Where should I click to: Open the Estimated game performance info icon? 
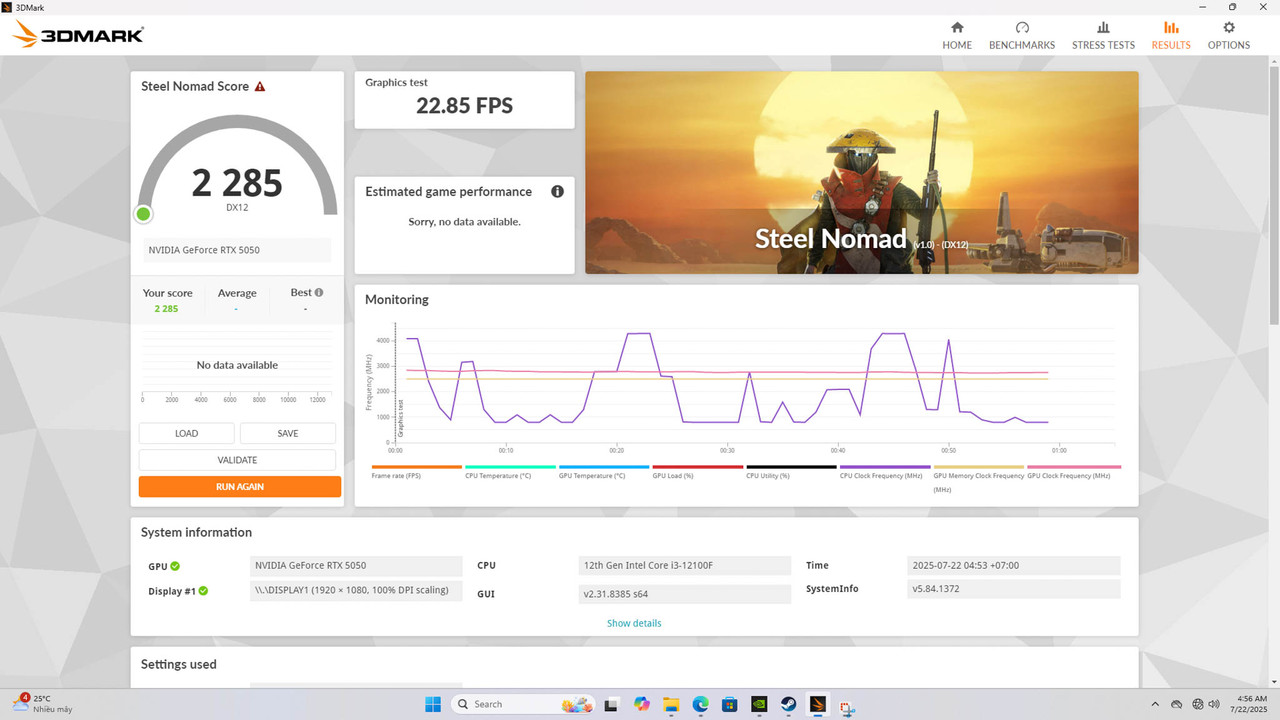click(x=557, y=191)
